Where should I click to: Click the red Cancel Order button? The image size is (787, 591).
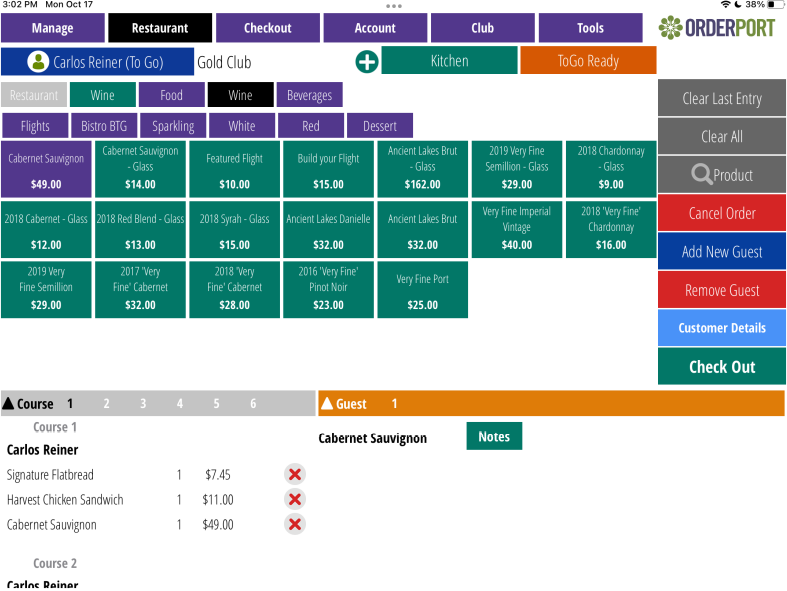coord(722,213)
